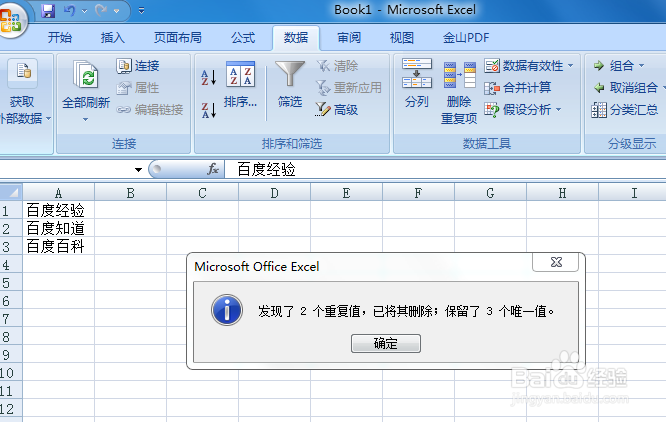The width and height of the screenshot is (666, 422).
Task: Select the cell containing 百度百科
Action: (x=59, y=246)
